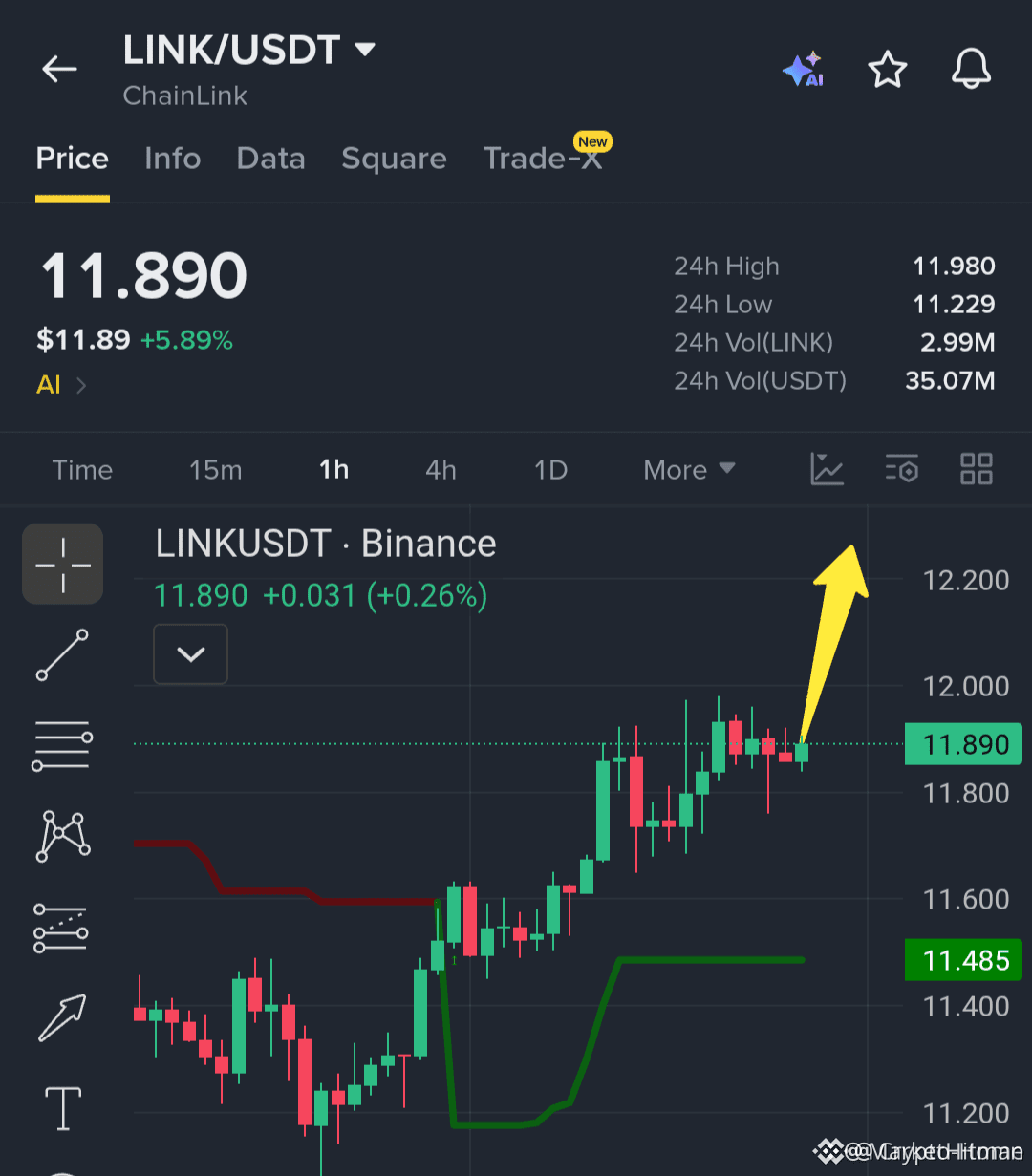This screenshot has height=1176, width=1032.
Task: Select the trend line drawing tool
Action: point(63,655)
